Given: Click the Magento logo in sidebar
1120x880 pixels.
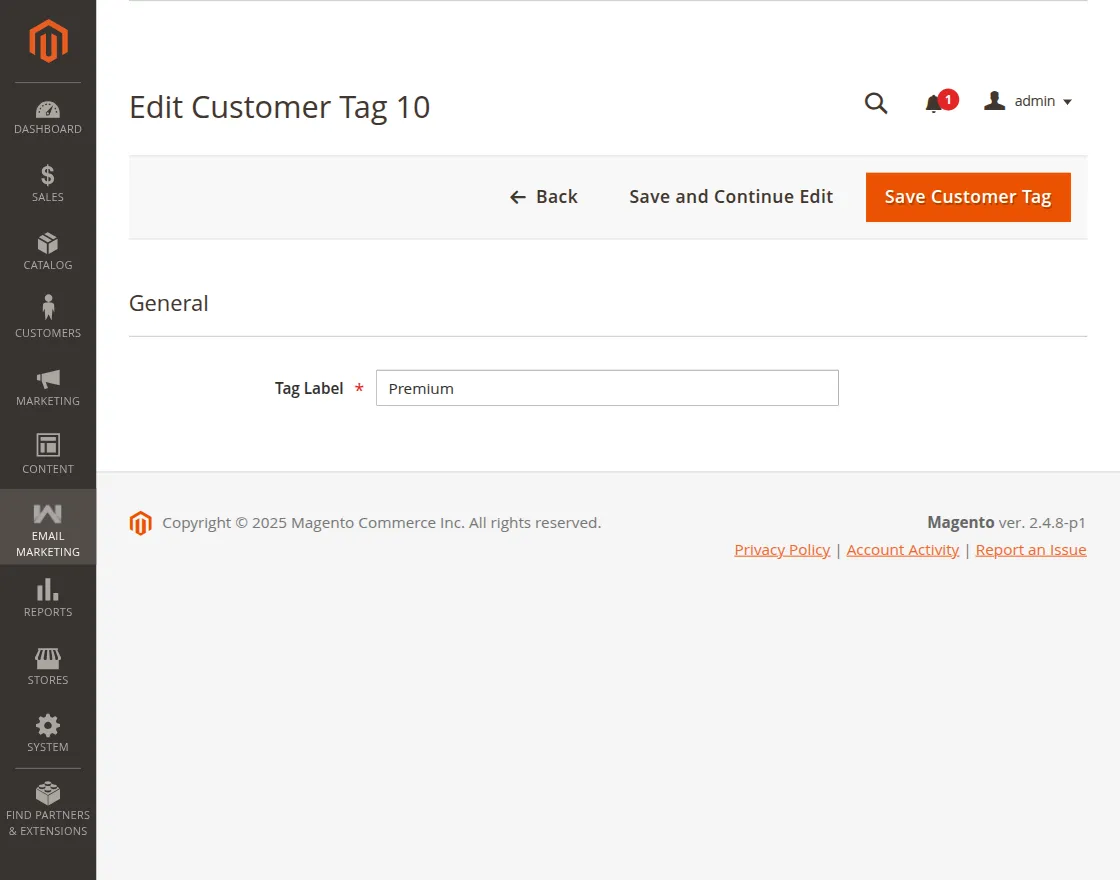Looking at the screenshot, I should click(48, 41).
